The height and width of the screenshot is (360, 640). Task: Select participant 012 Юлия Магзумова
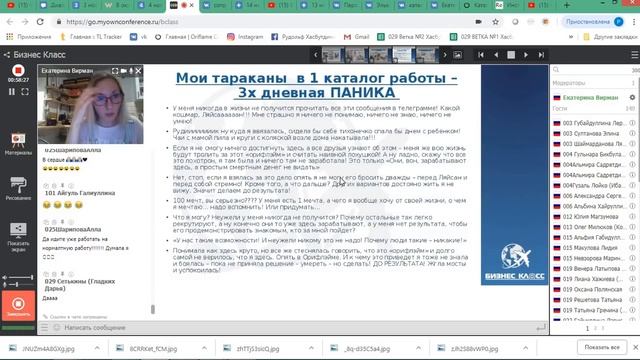click(591, 217)
